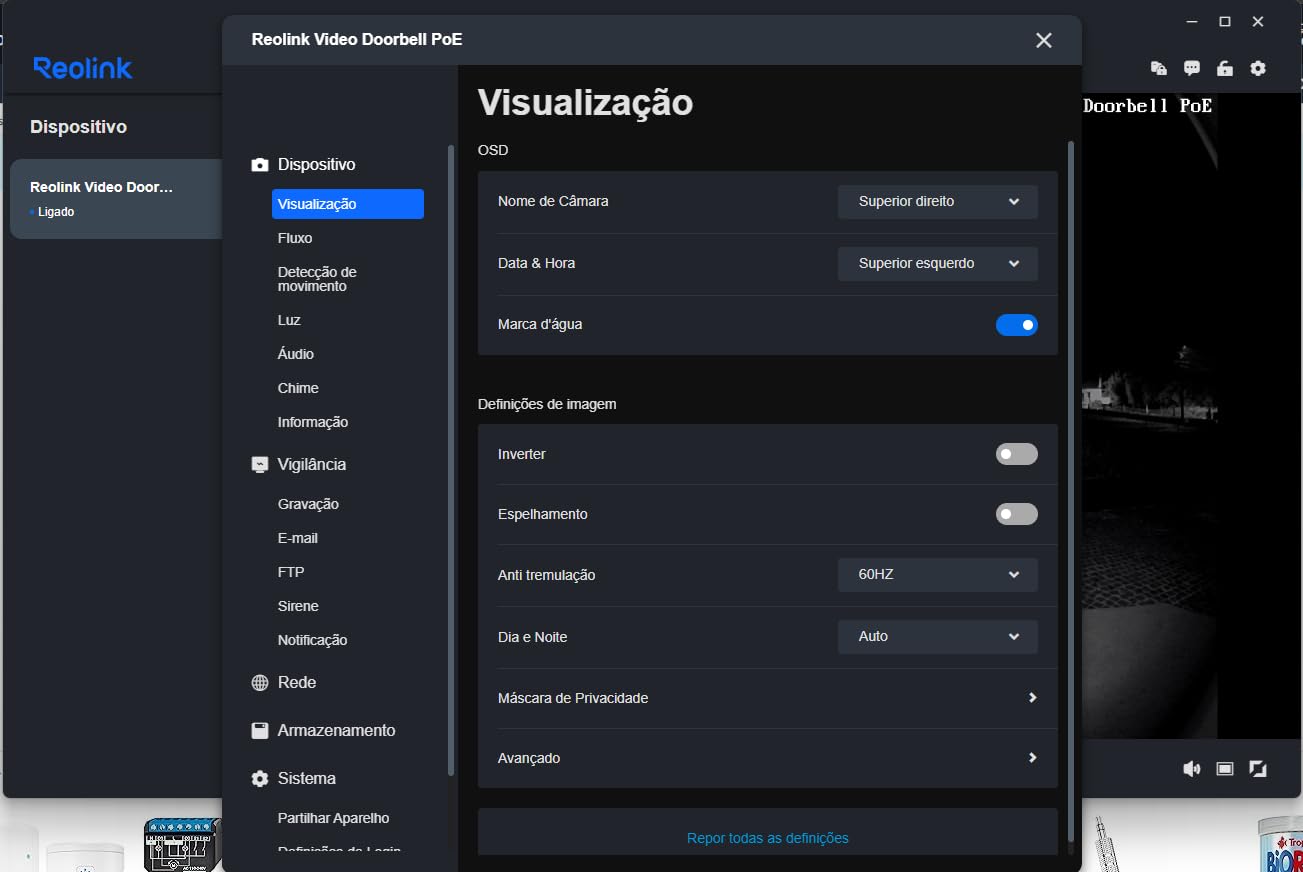This screenshot has height=872, width=1303.
Task: Click the monitor icon beside Vigilância
Action: coord(260,465)
